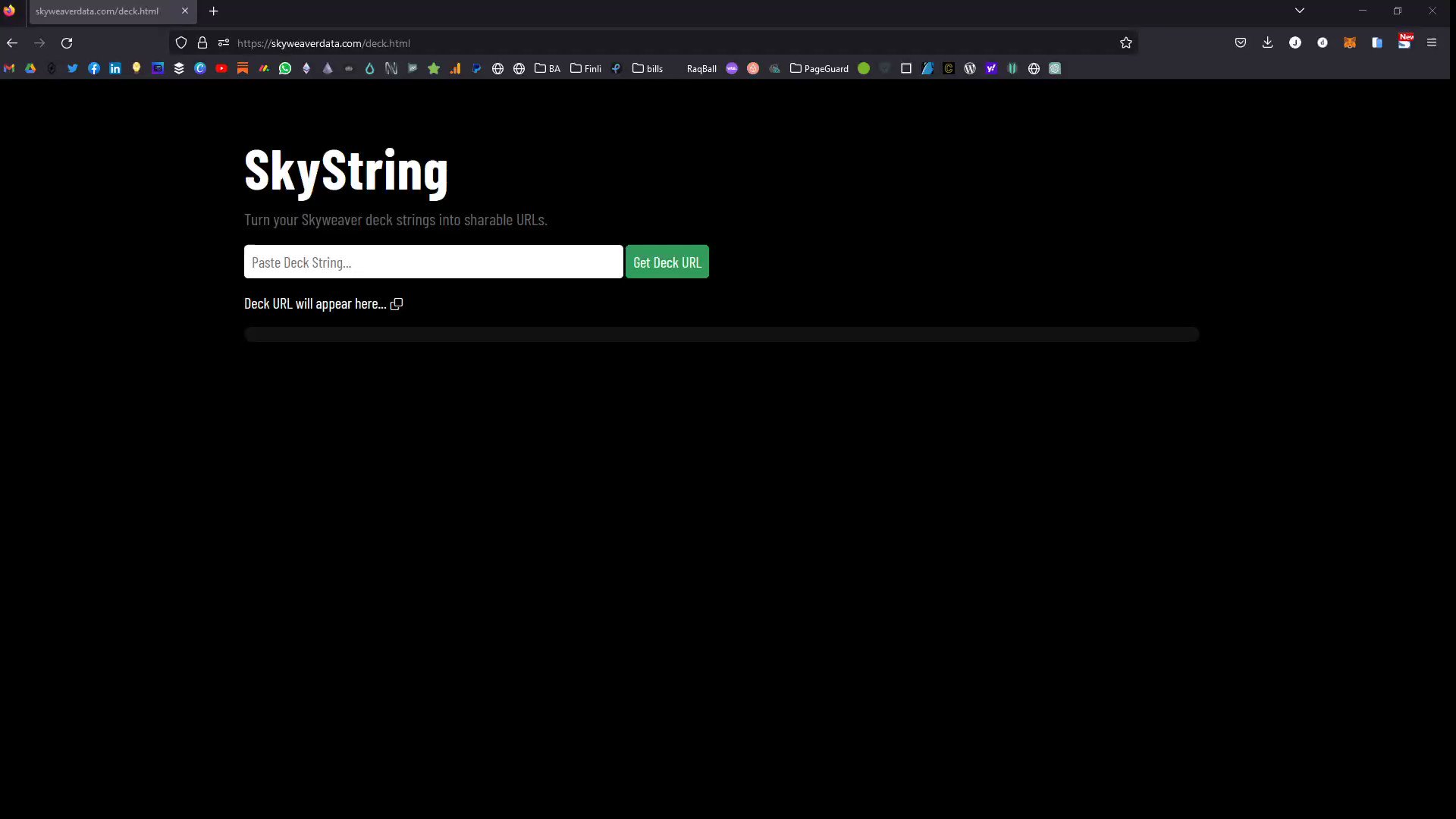The height and width of the screenshot is (819, 1456).
Task: Open the purple wta bookmark
Action: [x=732, y=68]
